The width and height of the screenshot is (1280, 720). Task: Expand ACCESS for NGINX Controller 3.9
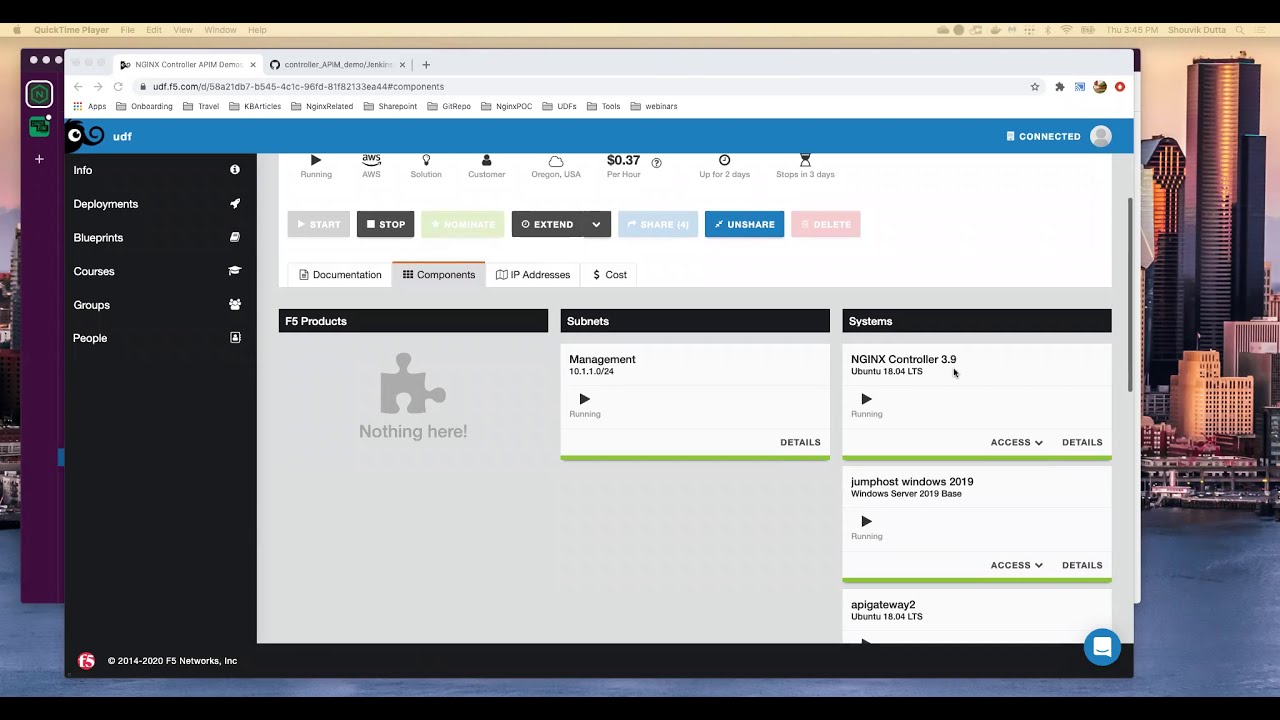pos(1017,442)
